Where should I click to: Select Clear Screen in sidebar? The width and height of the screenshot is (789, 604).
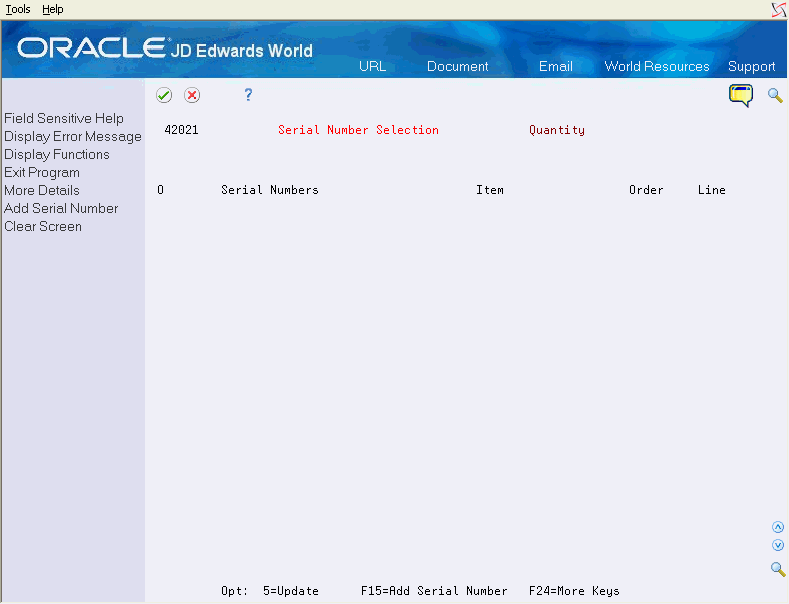click(43, 226)
